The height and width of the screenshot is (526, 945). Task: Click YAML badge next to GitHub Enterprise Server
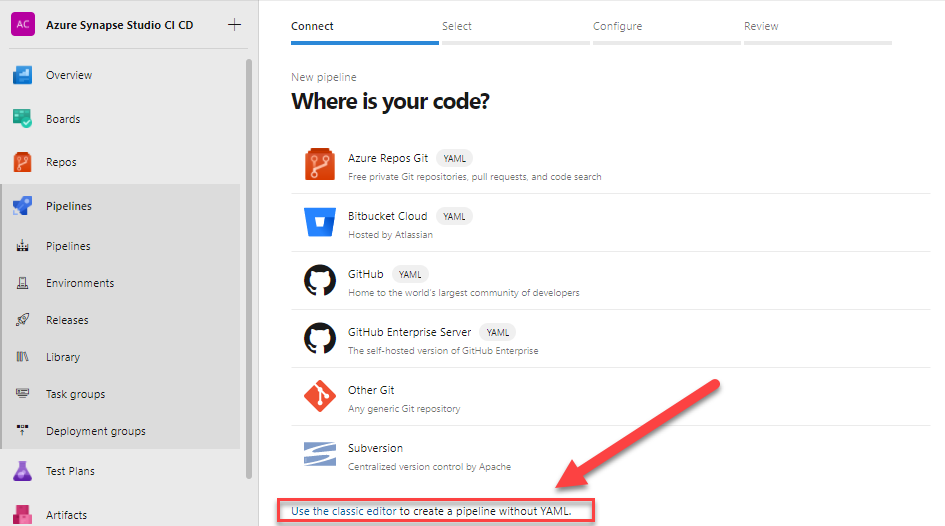point(498,332)
